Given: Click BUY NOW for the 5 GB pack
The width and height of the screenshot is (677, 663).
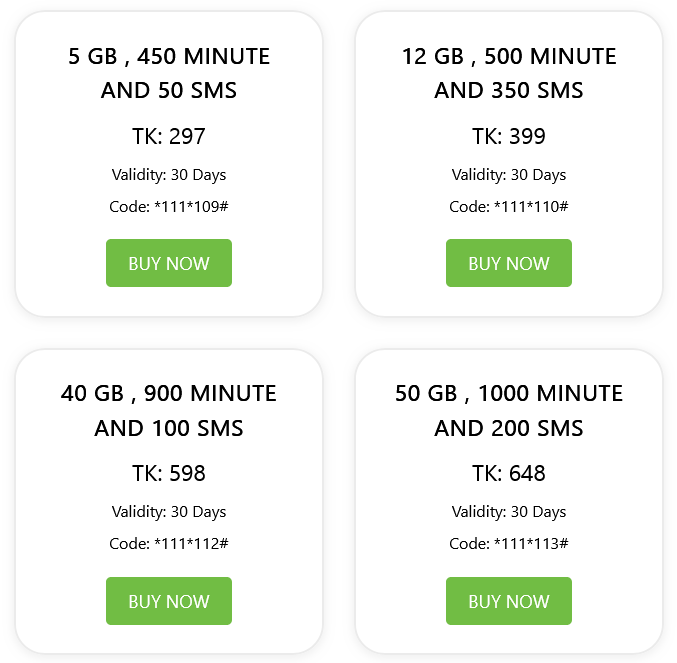Looking at the screenshot, I should click(169, 263).
